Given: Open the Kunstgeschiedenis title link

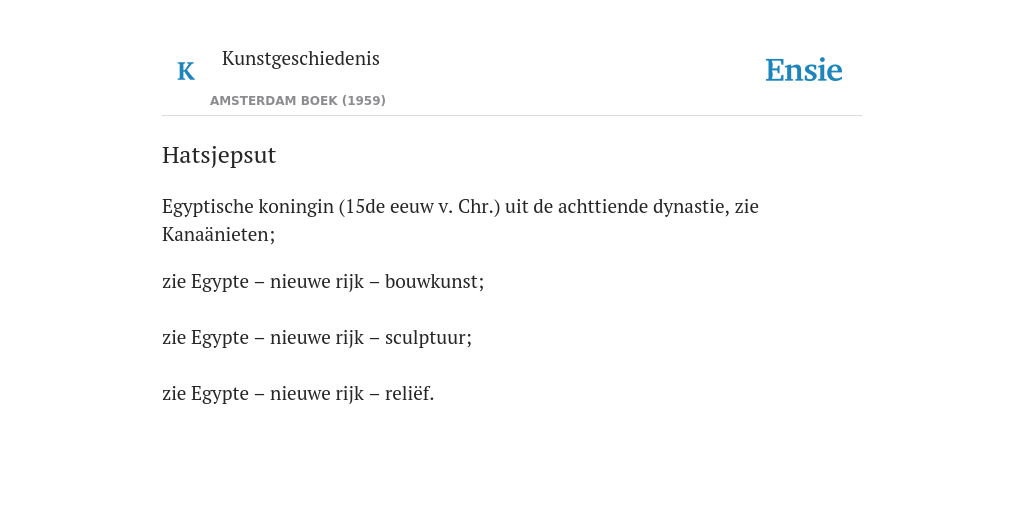Looking at the screenshot, I should 300,59.
